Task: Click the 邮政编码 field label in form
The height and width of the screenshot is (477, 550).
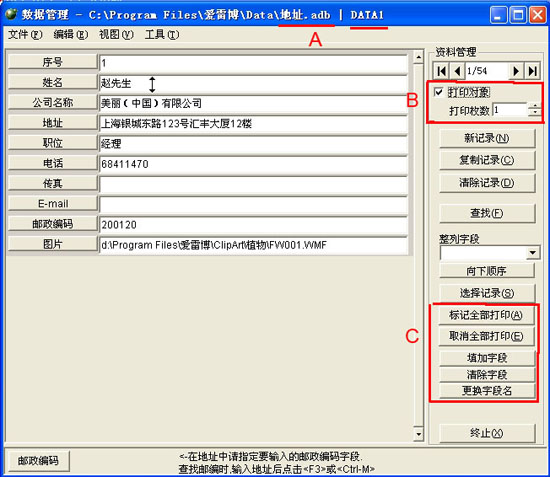Action: [x=53, y=224]
